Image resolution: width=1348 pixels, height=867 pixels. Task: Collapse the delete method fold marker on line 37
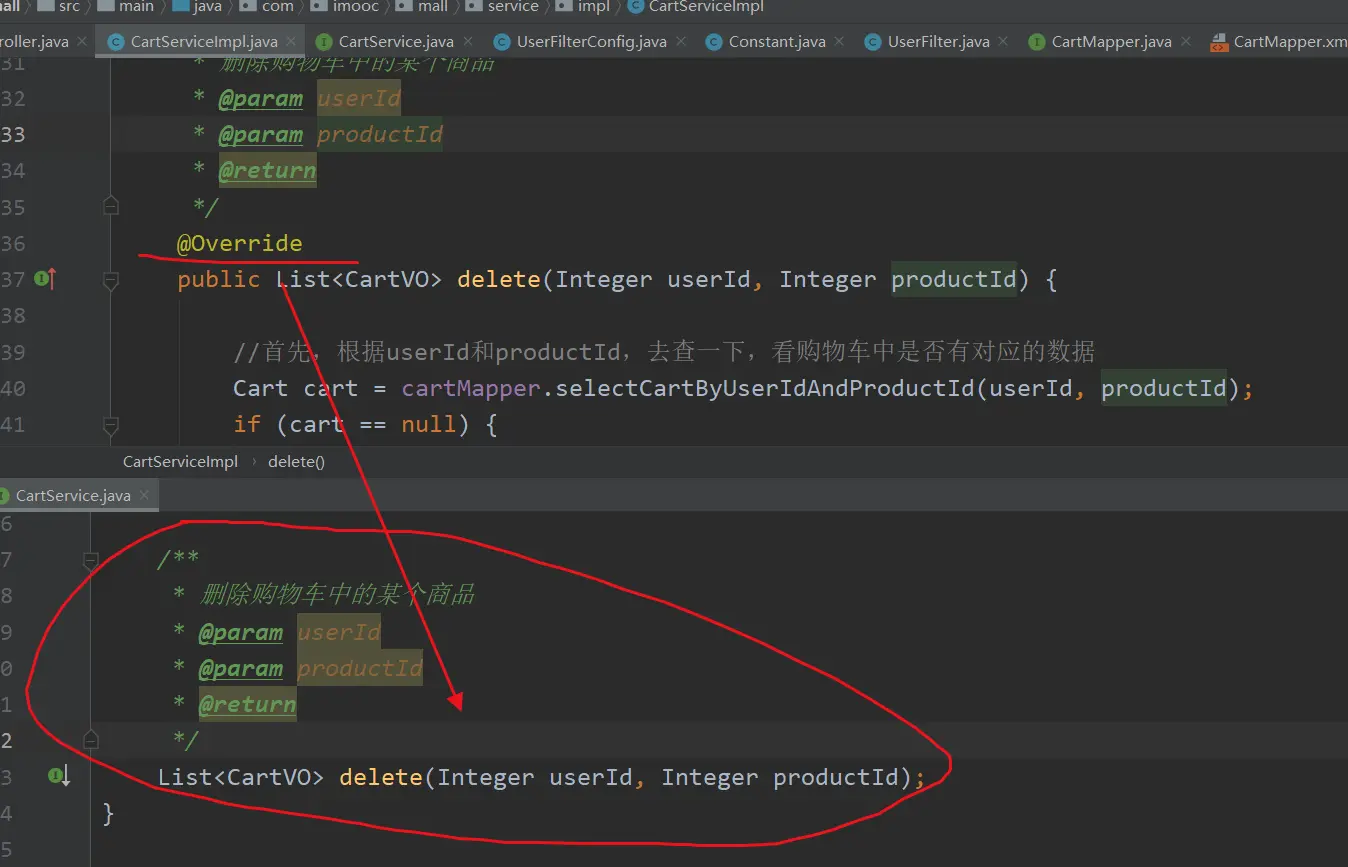click(111, 282)
